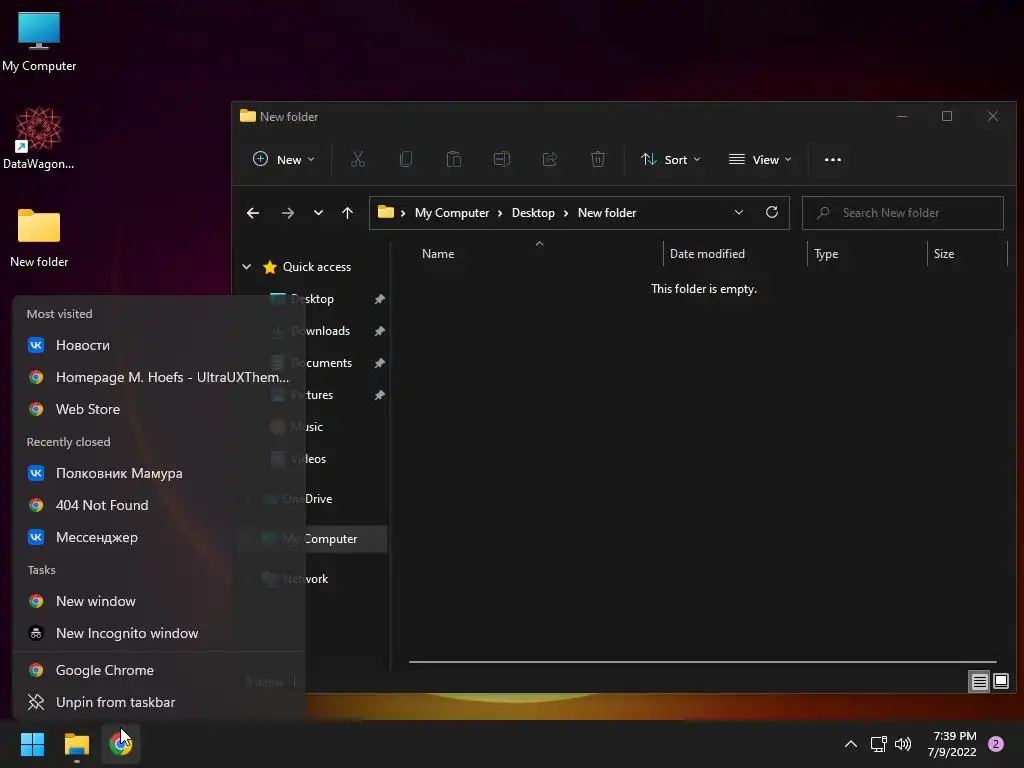Refresh the New folder view
Image resolution: width=1024 pixels, height=768 pixels.
click(x=772, y=212)
